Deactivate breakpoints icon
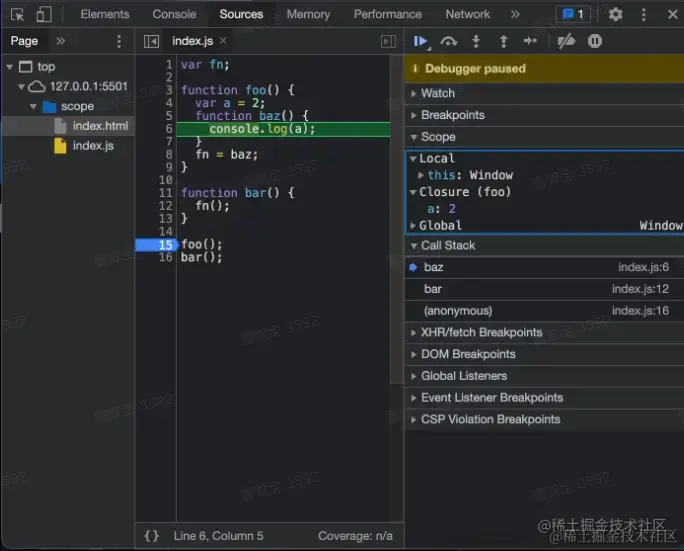The image size is (684, 551). coord(566,41)
